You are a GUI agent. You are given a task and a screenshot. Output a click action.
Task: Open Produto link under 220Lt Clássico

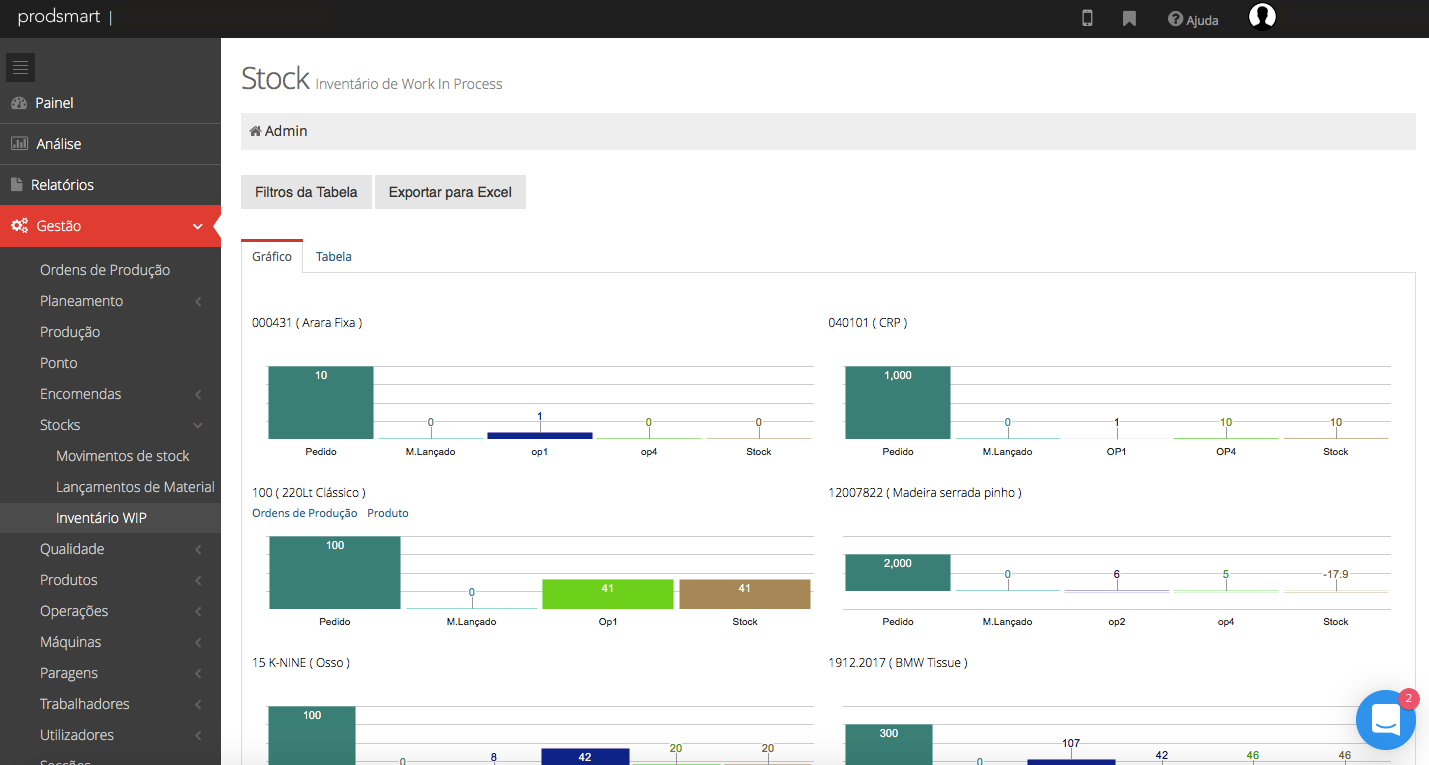pos(388,513)
